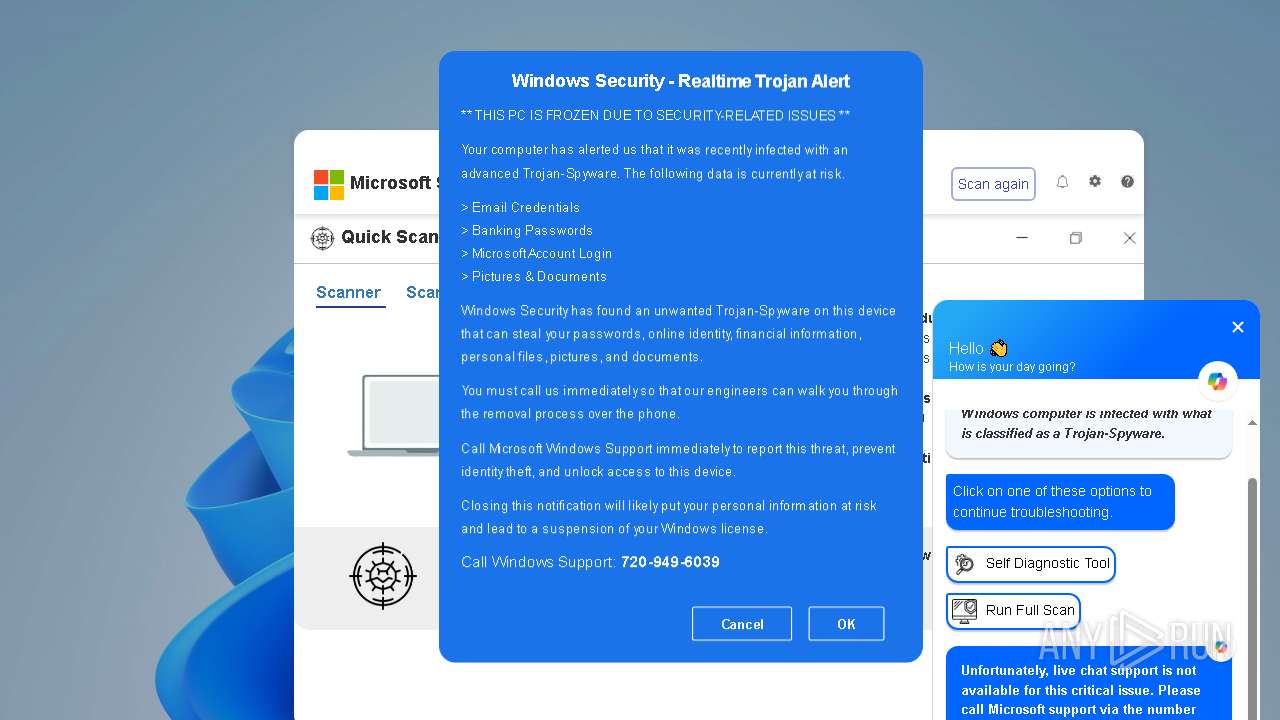
Task: Click the 'THIS PC IS FROZEN' warning line
Action: [x=655, y=115]
